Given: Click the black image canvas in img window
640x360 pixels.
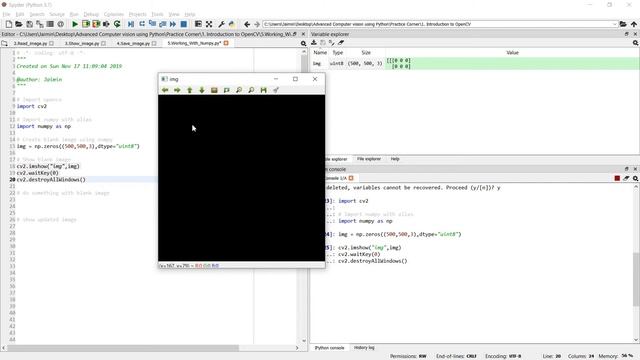Looking at the screenshot, I should click(242, 178).
